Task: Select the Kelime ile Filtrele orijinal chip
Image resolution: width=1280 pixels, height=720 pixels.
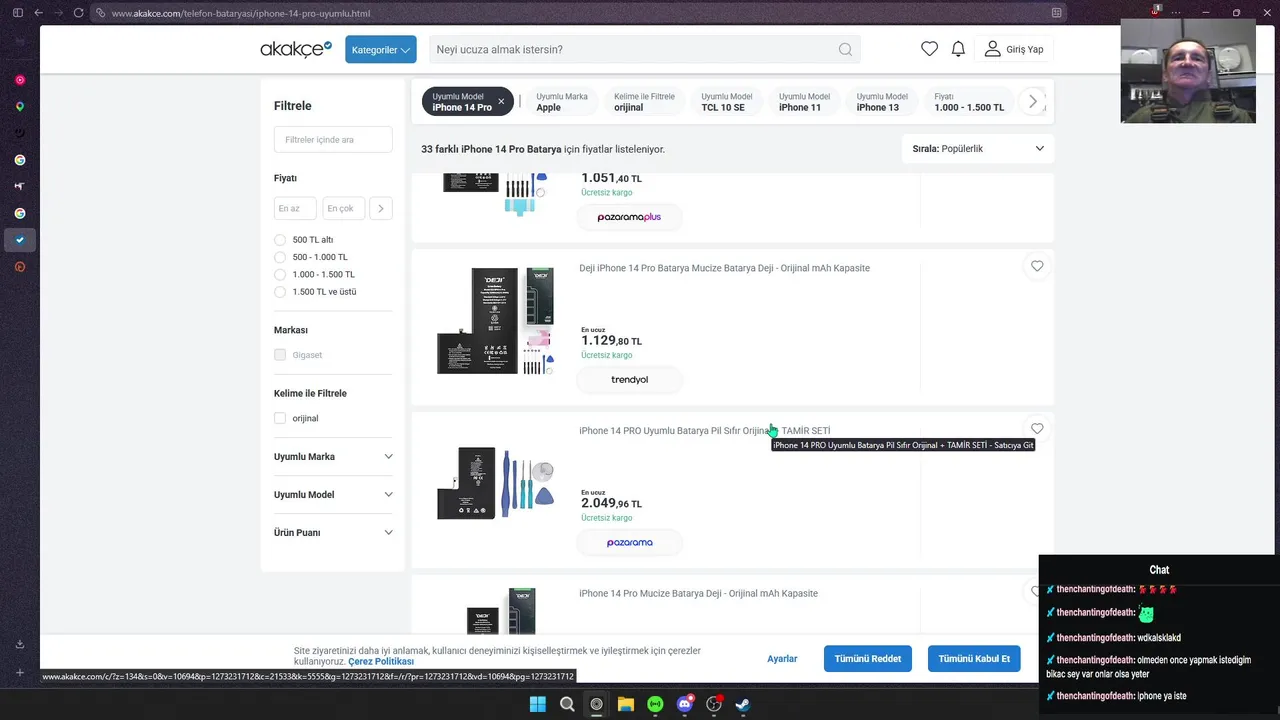Action: [x=644, y=102]
